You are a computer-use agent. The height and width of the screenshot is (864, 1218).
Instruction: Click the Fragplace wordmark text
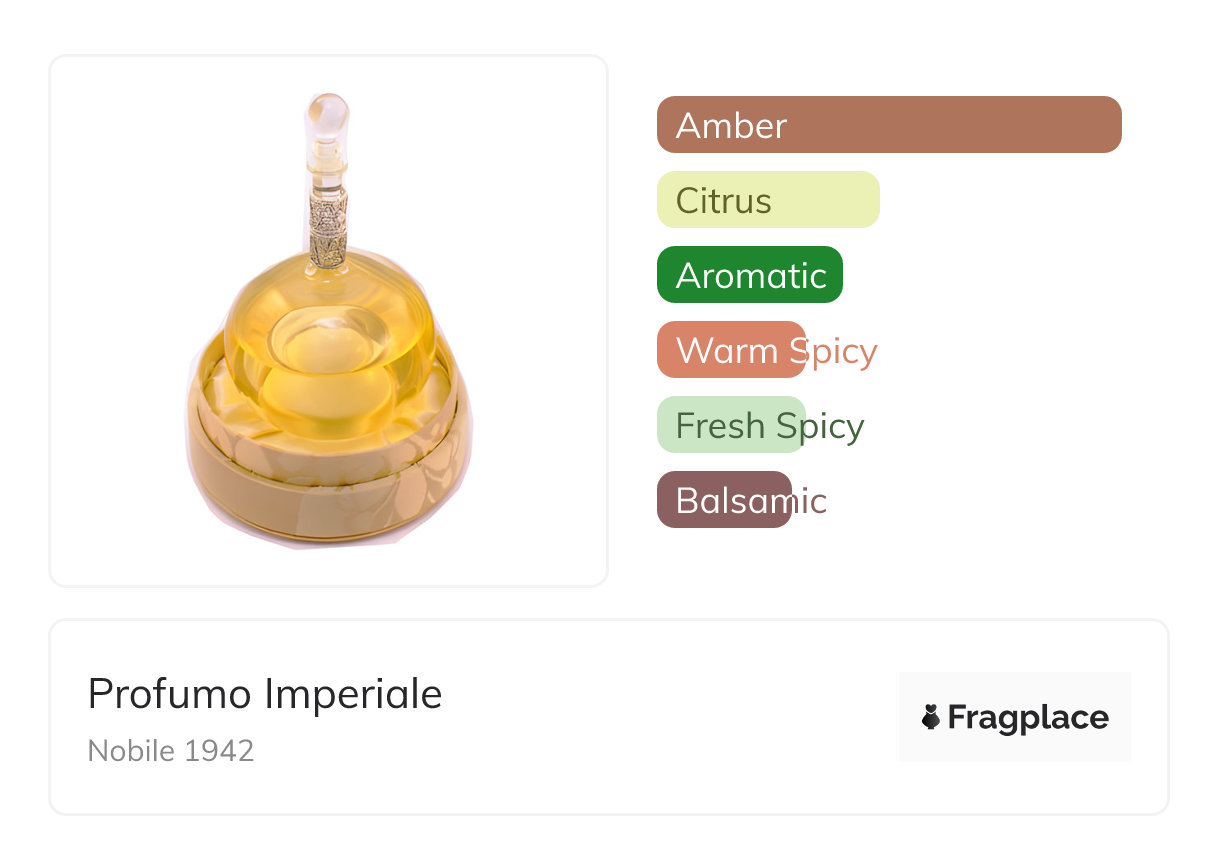[1028, 717]
